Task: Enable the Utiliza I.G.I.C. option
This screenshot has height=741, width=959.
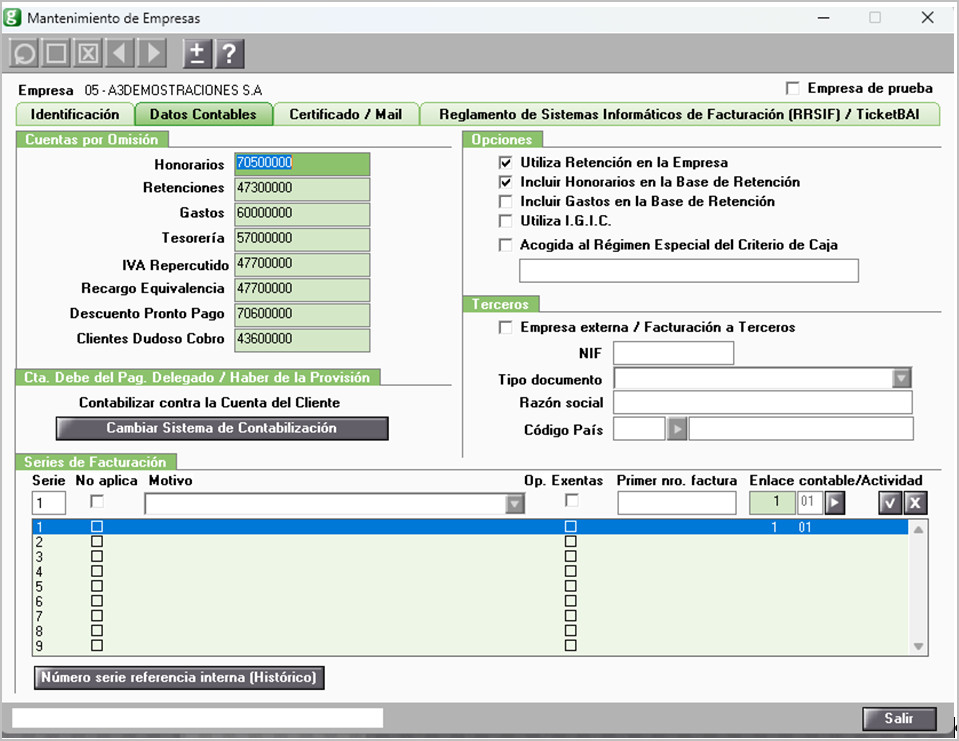Action: pos(506,221)
